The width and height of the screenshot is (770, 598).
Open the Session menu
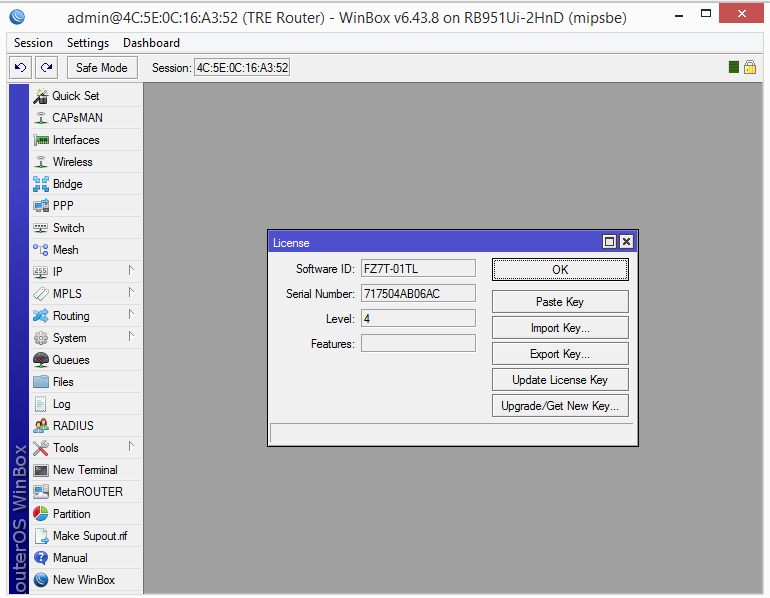coord(33,43)
